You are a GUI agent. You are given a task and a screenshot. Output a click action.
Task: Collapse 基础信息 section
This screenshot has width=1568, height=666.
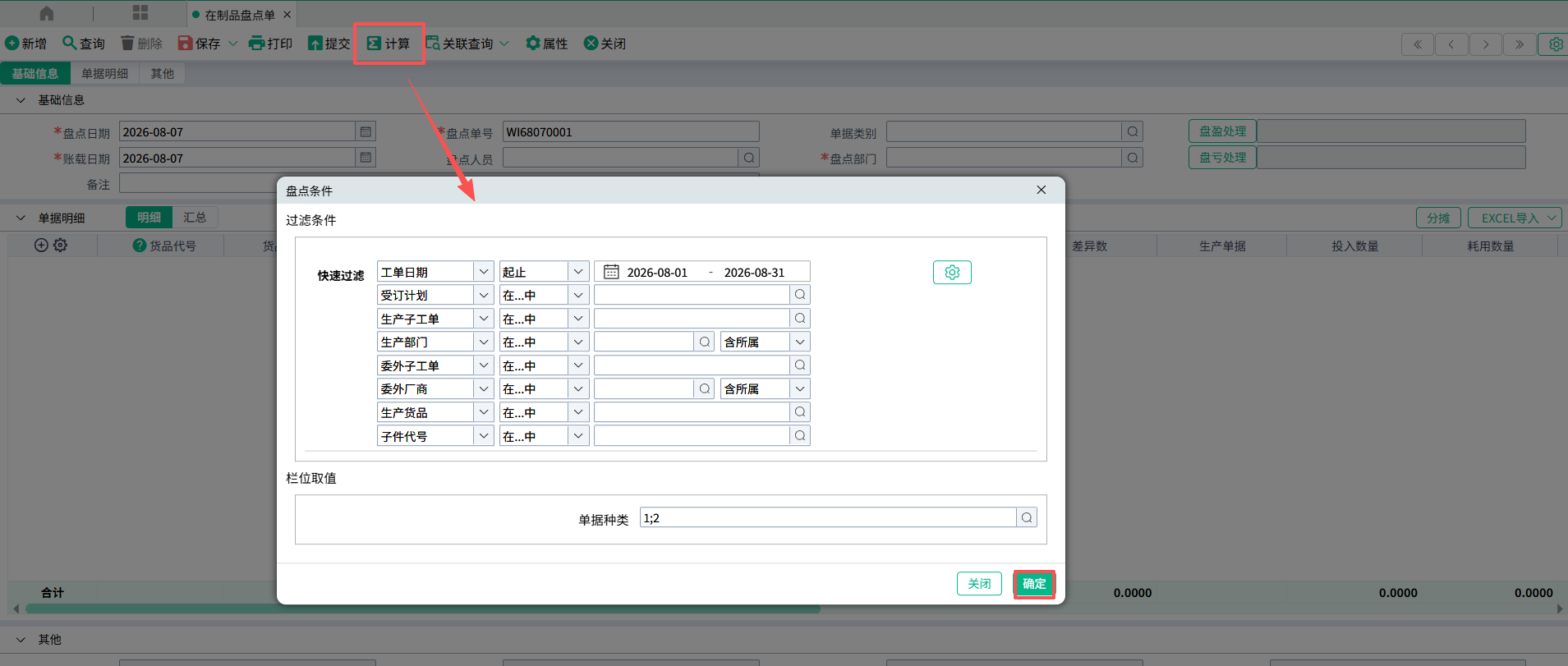pos(21,99)
